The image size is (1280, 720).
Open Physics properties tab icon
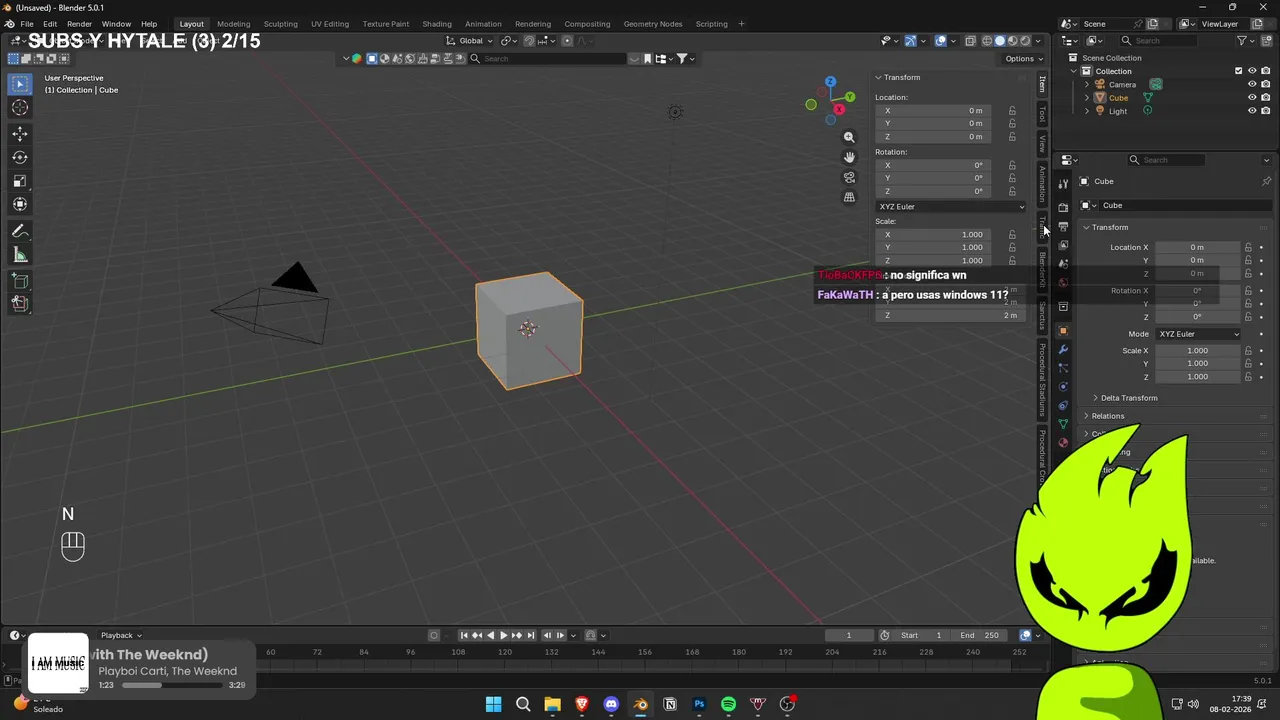point(1063,387)
